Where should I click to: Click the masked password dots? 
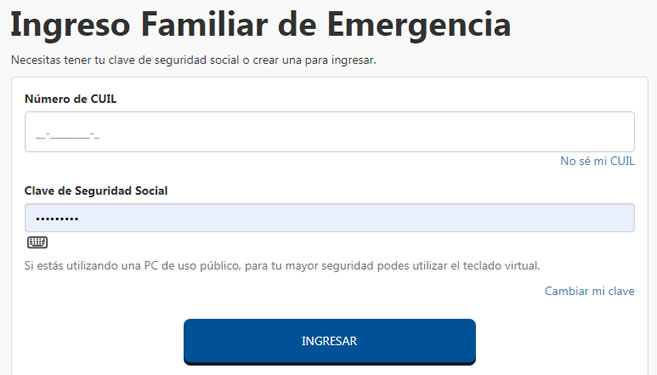point(57,218)
